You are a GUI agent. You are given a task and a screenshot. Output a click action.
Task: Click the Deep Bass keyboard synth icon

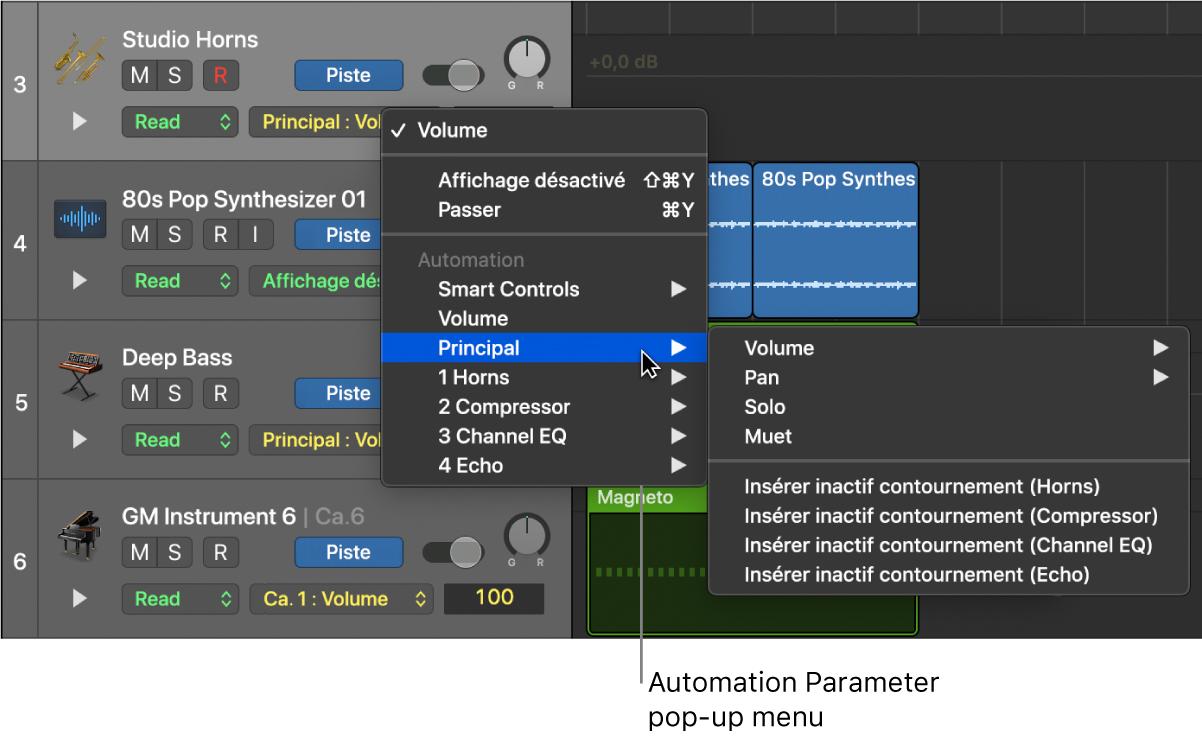tap(79, 376)
